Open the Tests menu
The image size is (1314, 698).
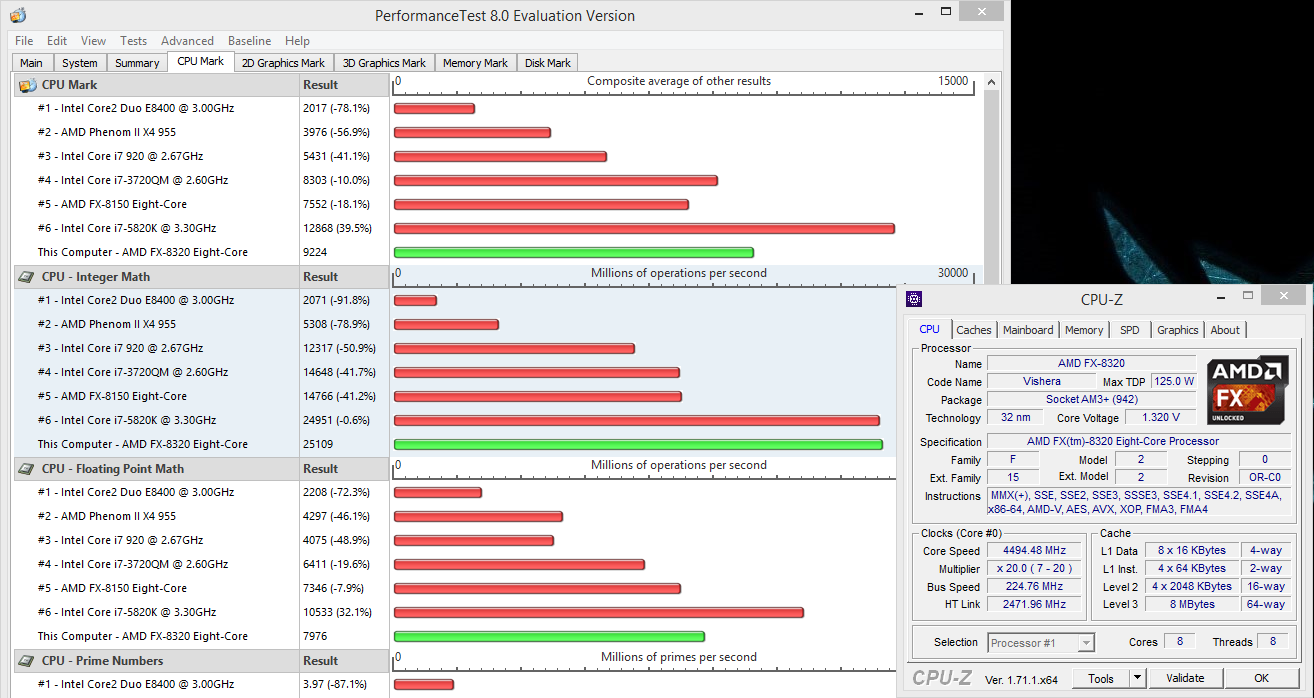click(x=133, y=41)
